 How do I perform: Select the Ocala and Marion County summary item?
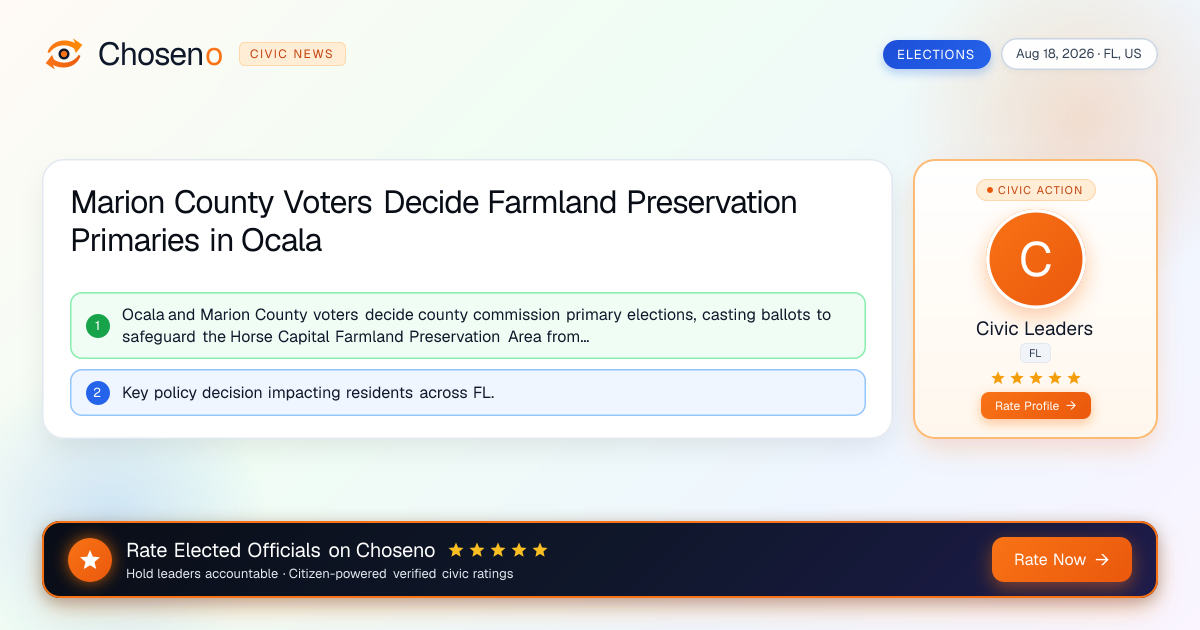point(468,326)
